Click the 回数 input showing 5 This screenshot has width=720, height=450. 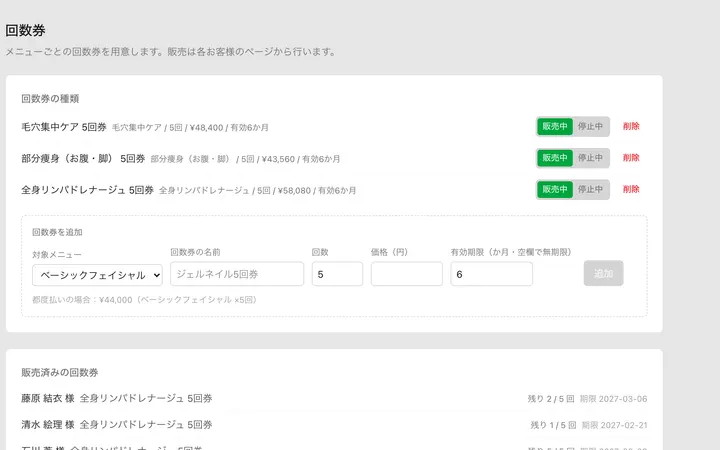click(338, 274)
